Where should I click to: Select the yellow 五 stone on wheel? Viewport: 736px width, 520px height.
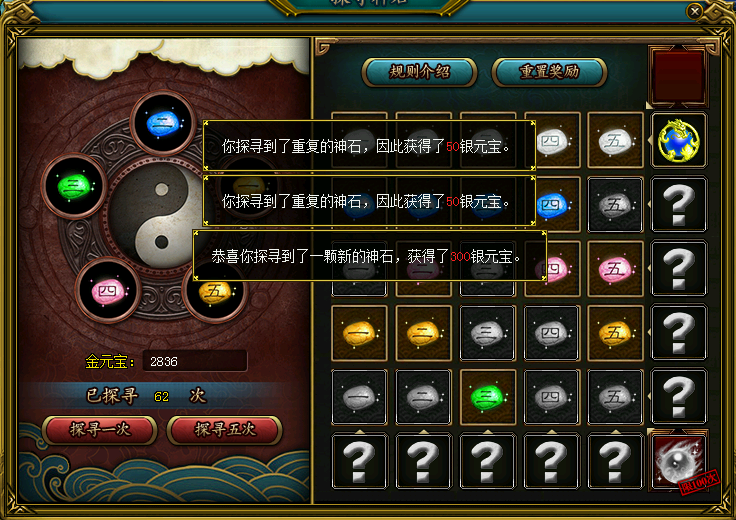(215, 291)
